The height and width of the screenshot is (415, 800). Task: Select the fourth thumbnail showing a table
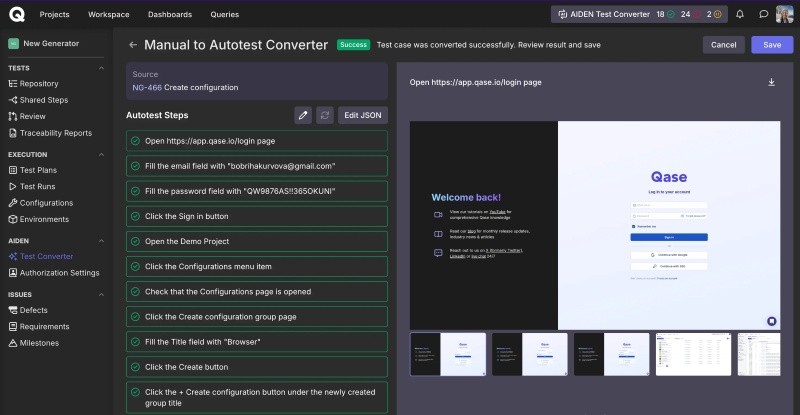point(693,354)
